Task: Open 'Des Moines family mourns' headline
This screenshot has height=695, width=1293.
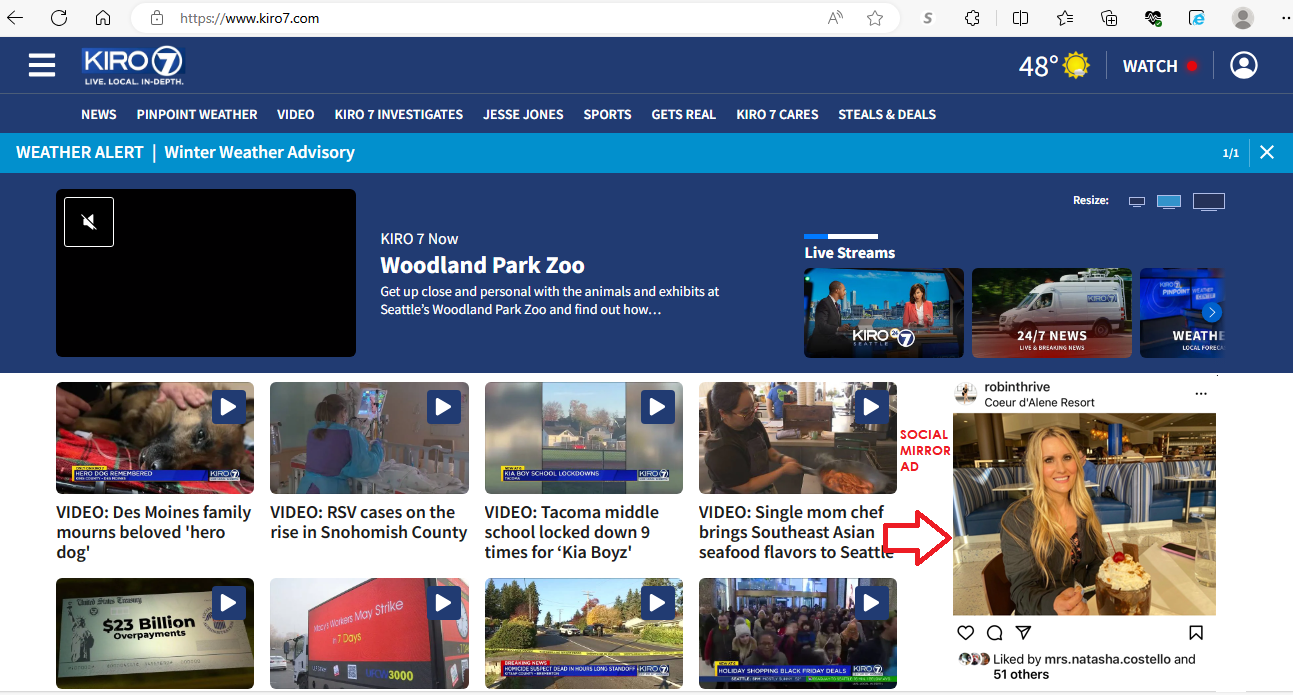Action: coord(154,532)
